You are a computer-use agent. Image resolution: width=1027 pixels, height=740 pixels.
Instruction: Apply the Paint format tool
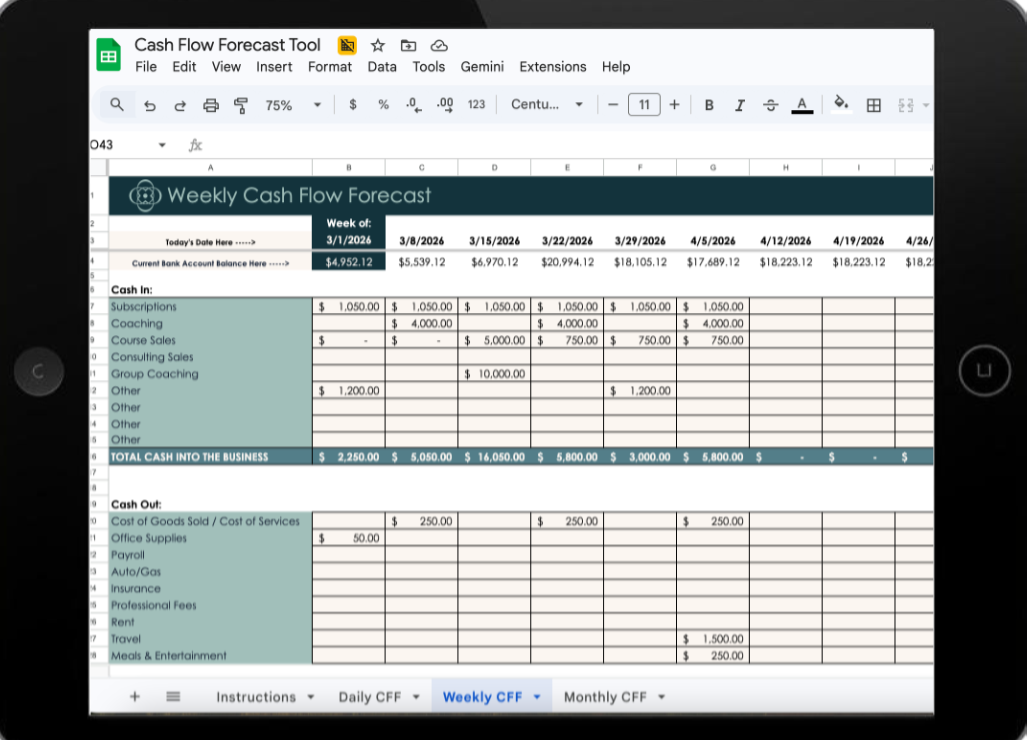(240, 104)
